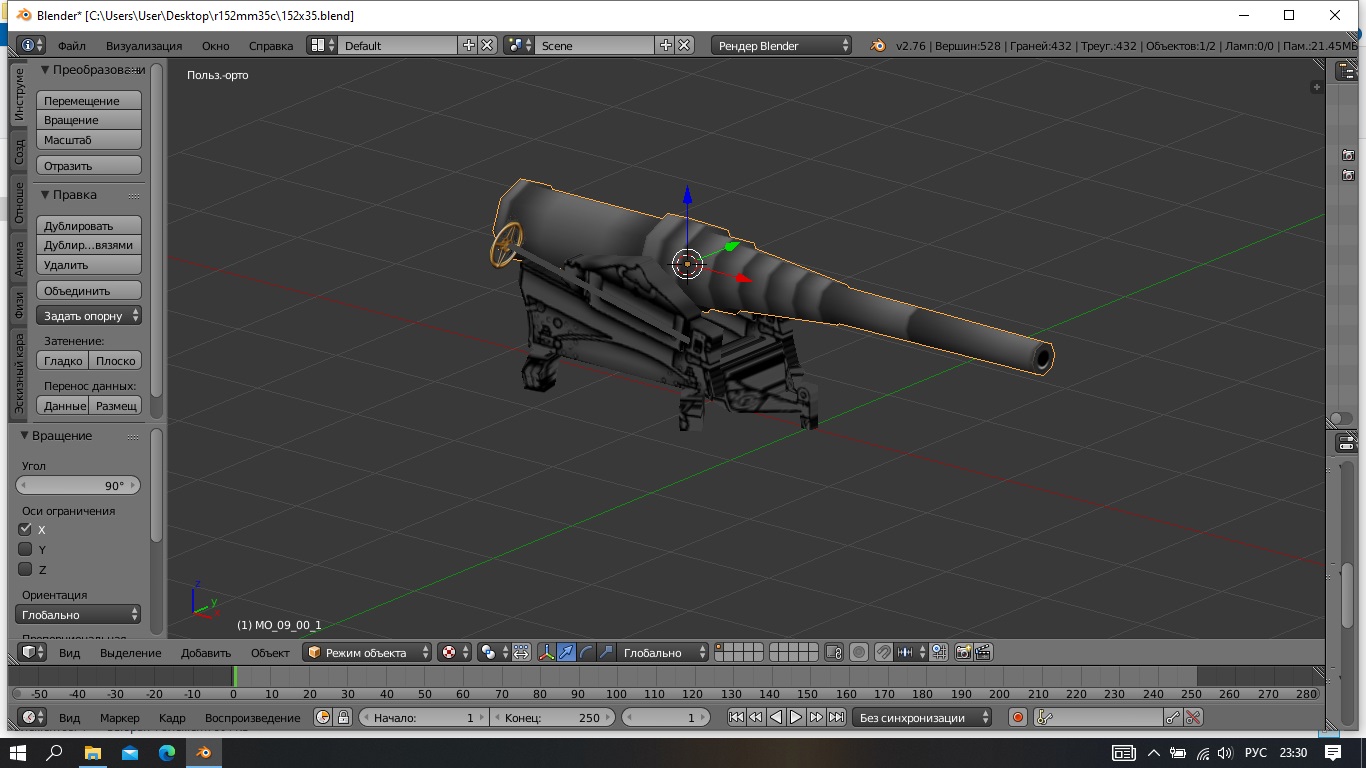Delete the Default screen layout with X
The image size is (1366, 768).
coord(487,45)
